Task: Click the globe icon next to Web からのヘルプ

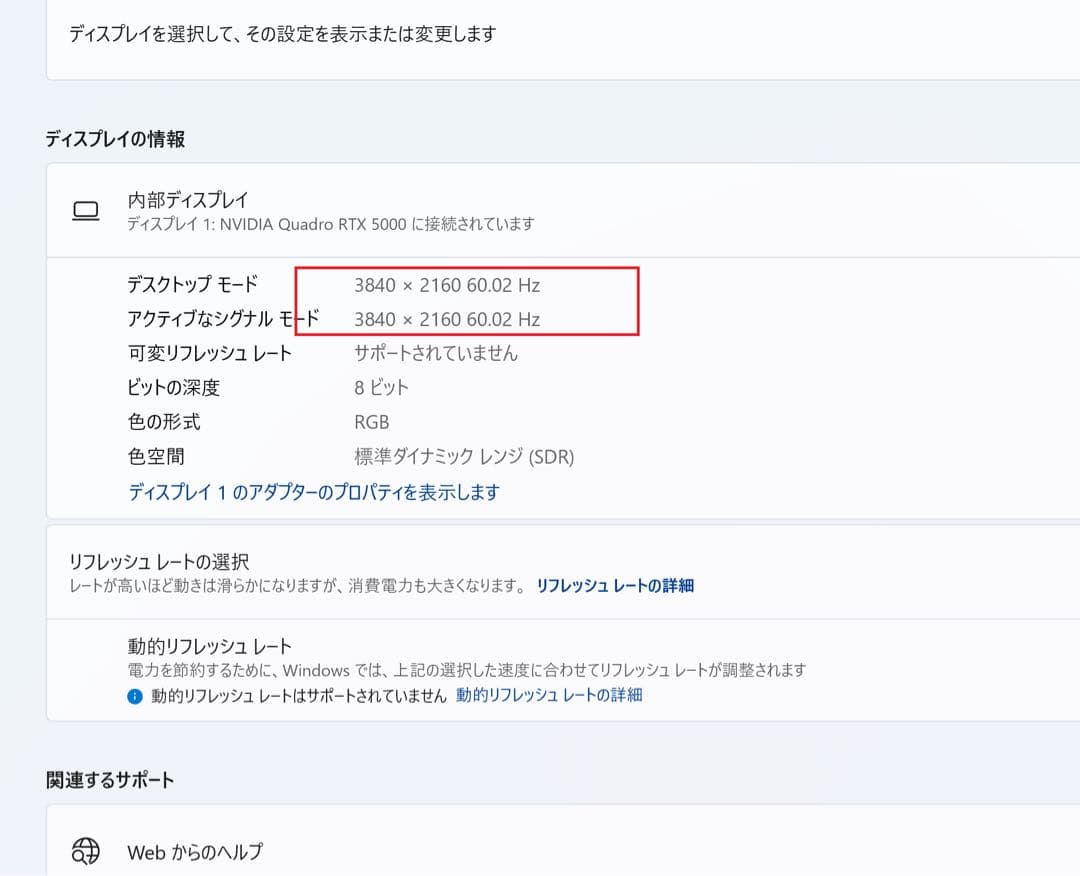Action: tap(86, 851)
